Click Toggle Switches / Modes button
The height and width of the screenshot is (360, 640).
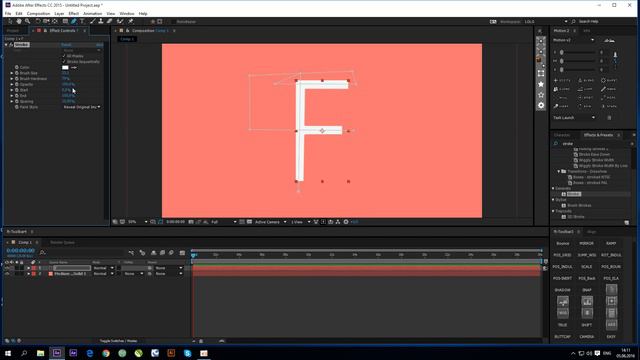118,341
